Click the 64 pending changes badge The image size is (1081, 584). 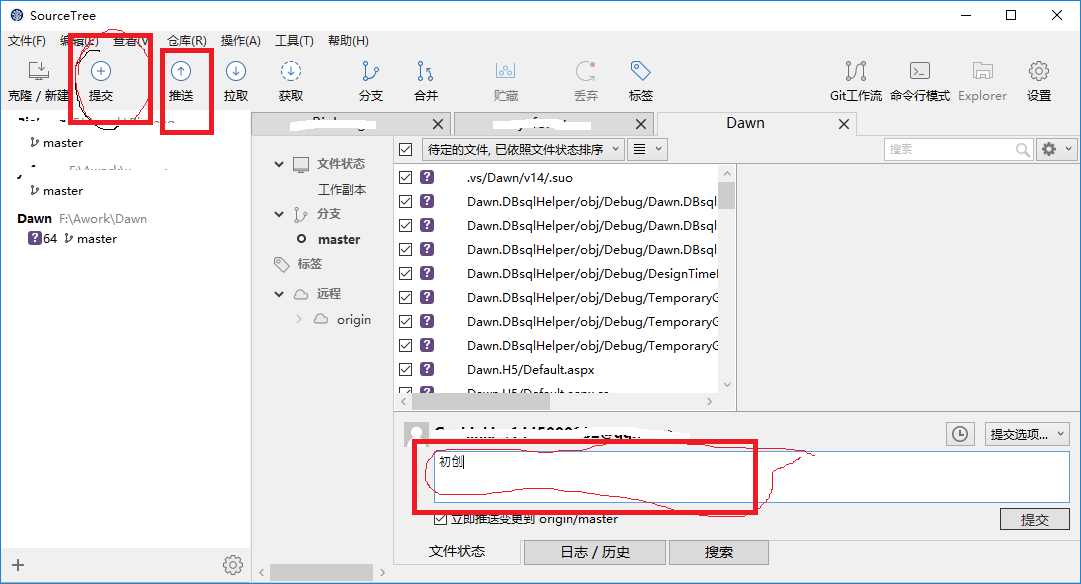[42, 239]
